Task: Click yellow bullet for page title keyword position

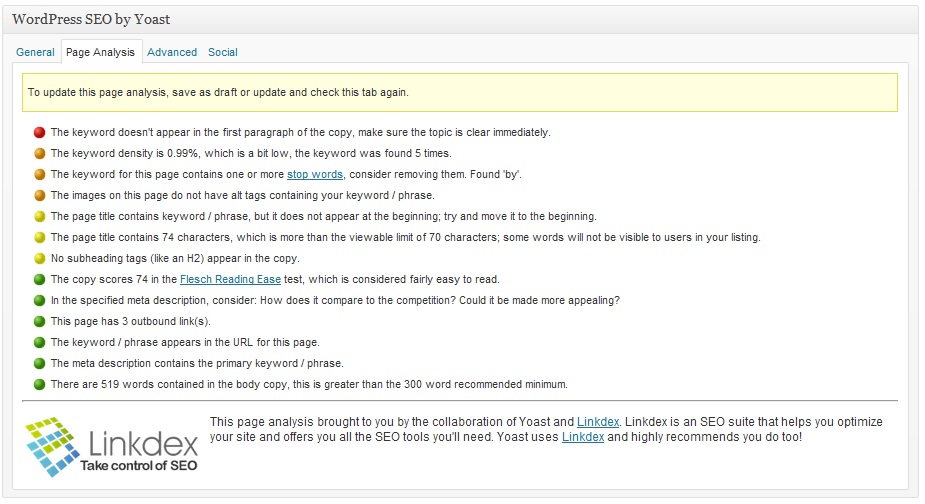Action: point(40,217)
